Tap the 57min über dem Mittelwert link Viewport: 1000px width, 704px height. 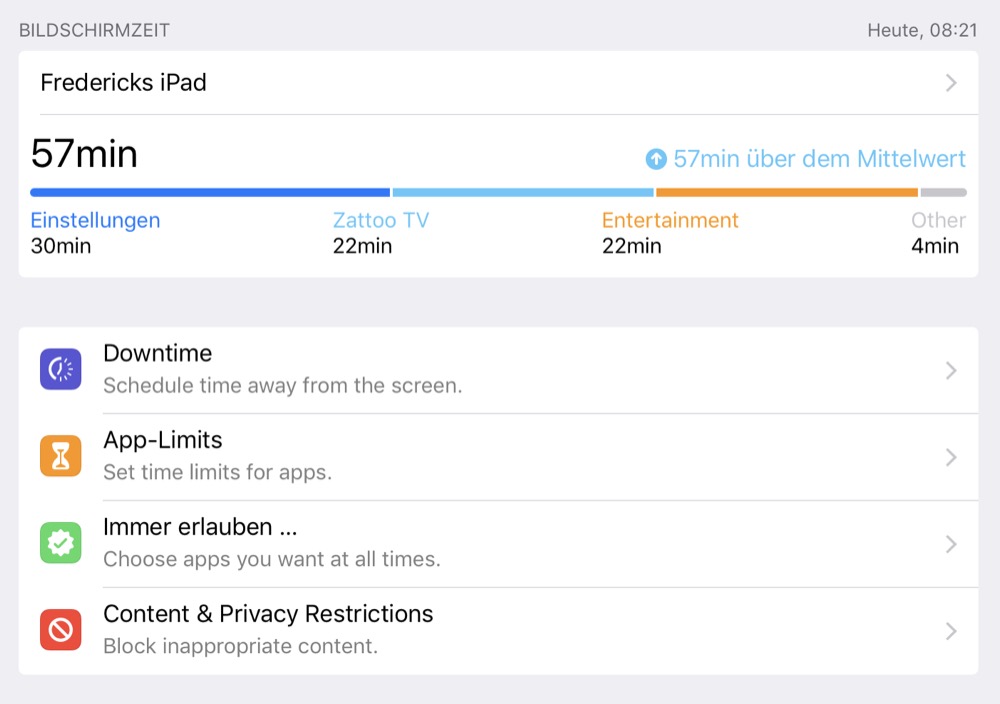coord(818,159)
